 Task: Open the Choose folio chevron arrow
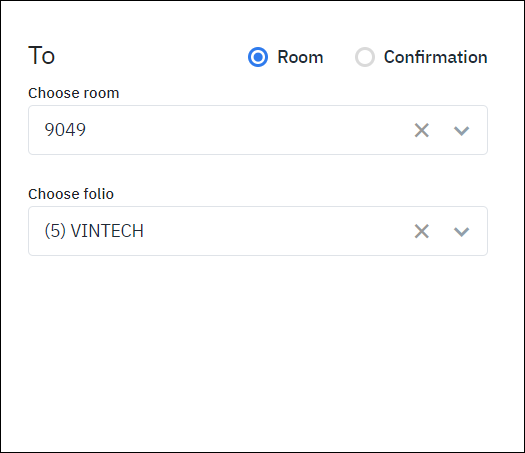tap(461, 232)
